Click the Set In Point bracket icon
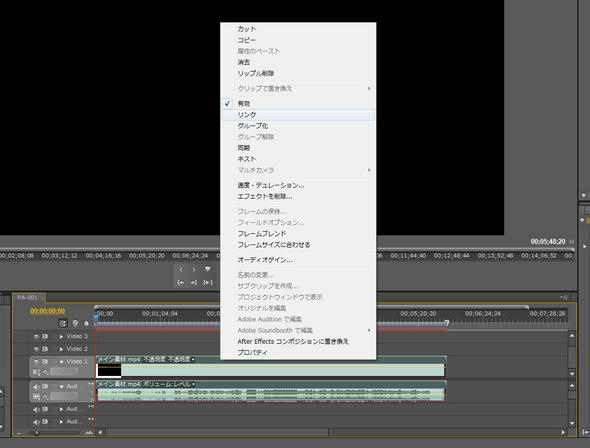The height and width of the screenshot is (448, 590). [x=181, y=269]
